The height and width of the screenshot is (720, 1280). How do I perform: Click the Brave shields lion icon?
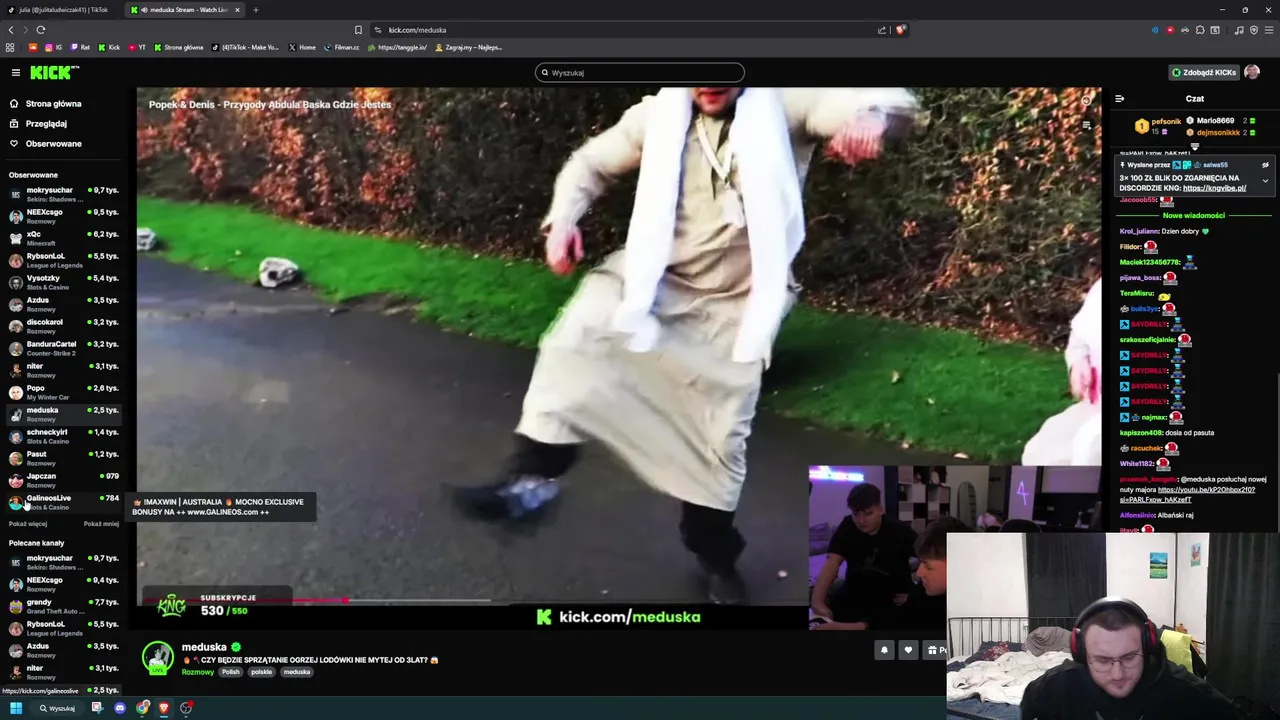pos(900,30)
